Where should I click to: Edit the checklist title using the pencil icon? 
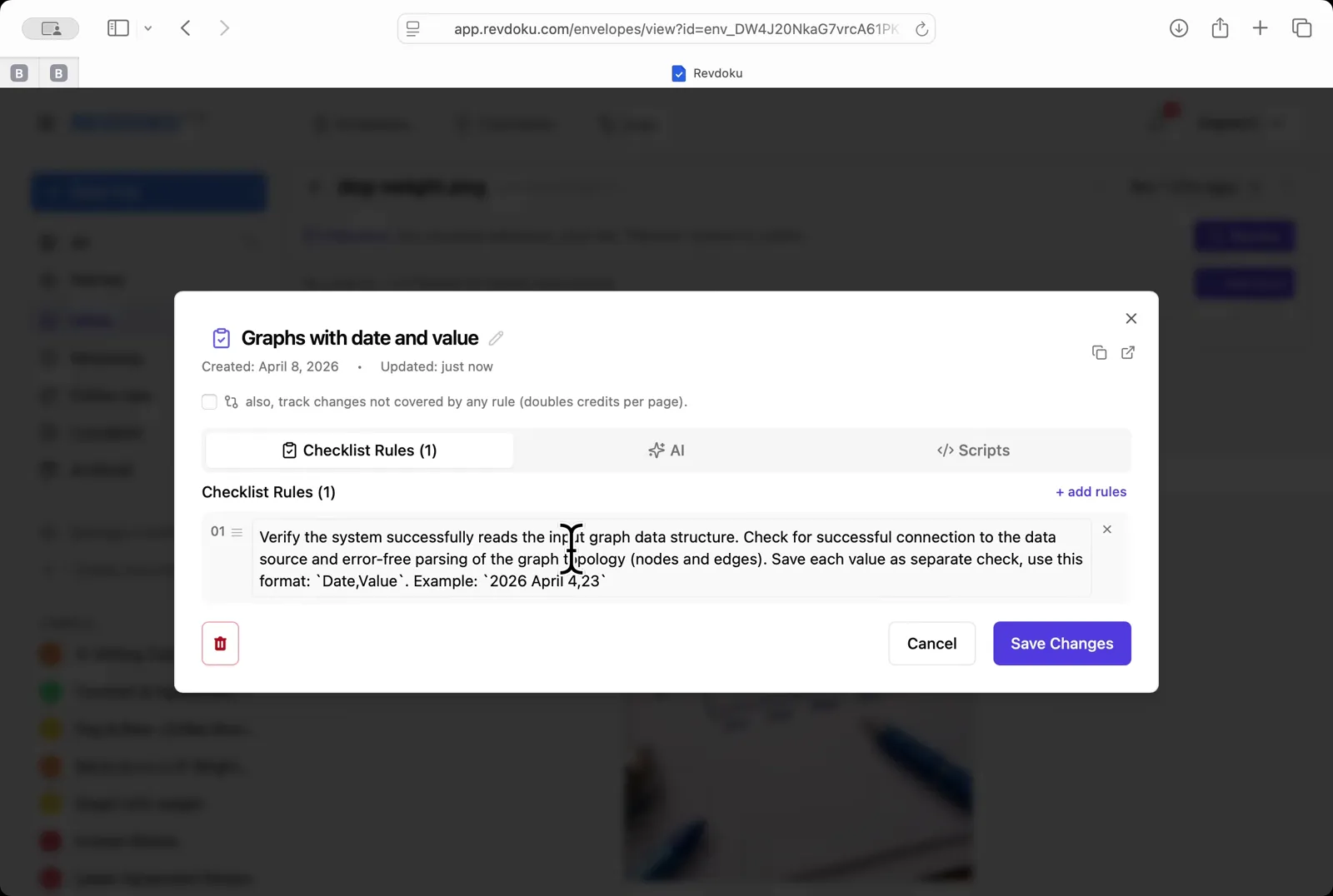496,338
